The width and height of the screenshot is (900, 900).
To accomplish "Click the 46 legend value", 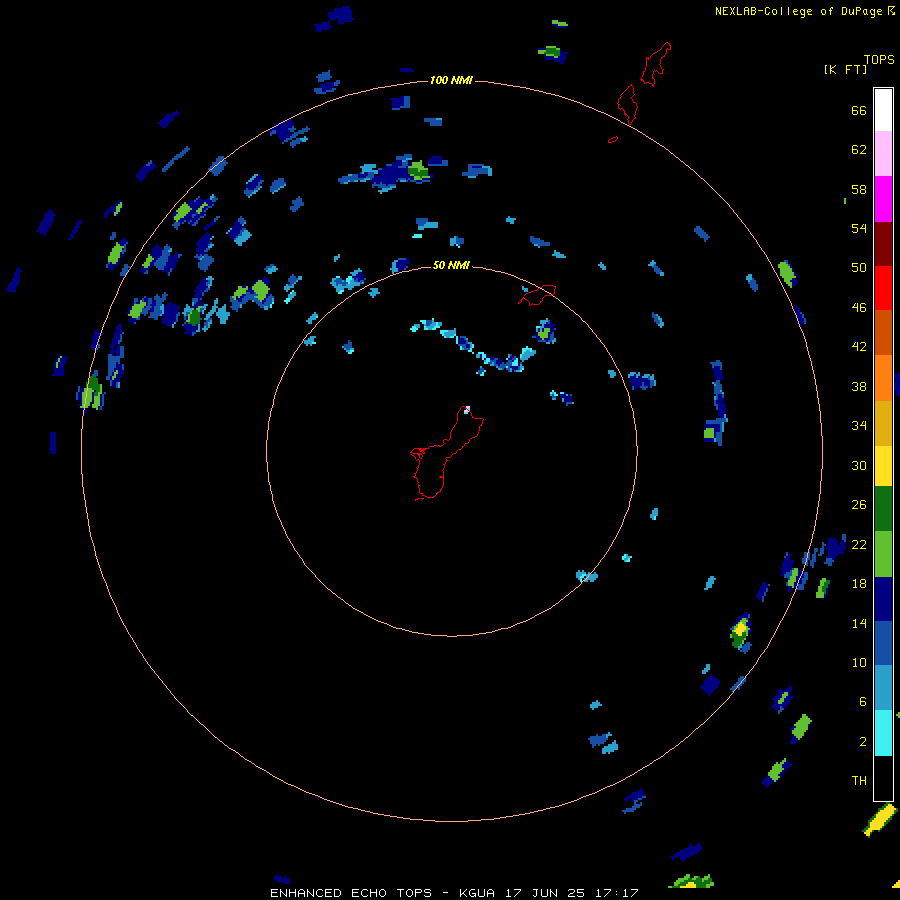I will click(859, 308).
